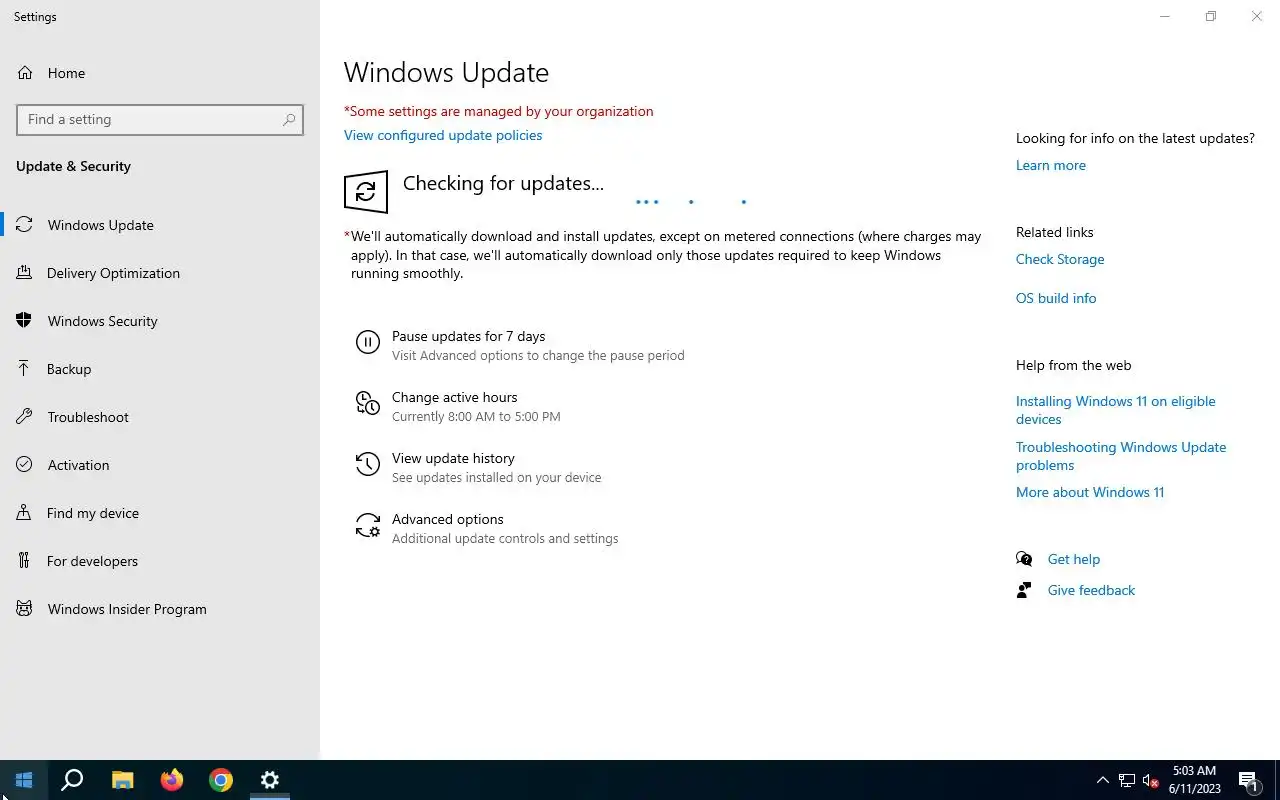
Task: Click the update history clock icon
Action: point(368,464)
